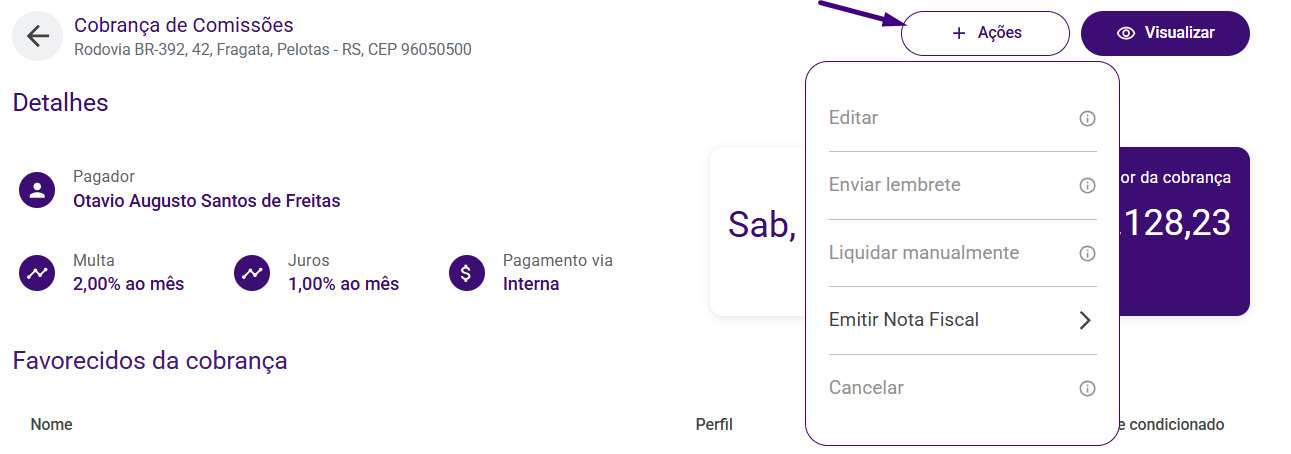Click info icon beside Liquidar manualmente
The image size is (1291, 454).
pos(1087,254)
